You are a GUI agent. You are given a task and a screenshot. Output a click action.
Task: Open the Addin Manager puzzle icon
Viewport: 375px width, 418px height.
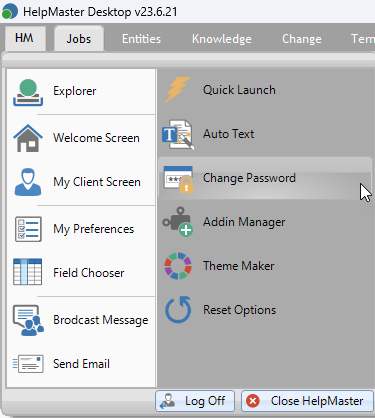(178, 222)
